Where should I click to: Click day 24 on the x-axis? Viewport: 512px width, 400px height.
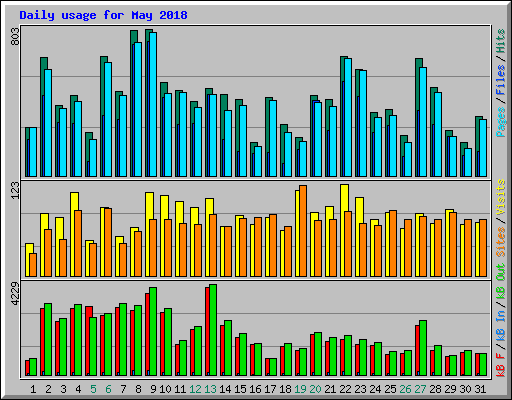[375, 389]
